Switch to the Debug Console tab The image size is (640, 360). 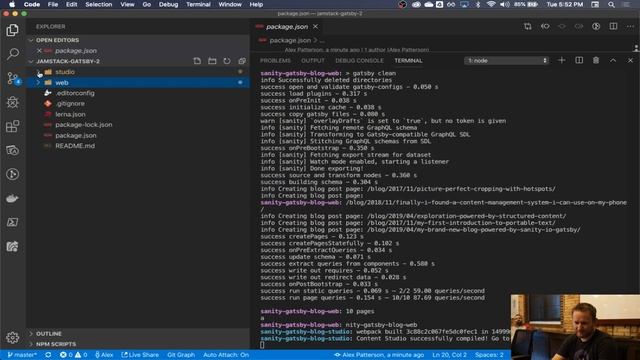pyautogui.click(x=359, y=60)
